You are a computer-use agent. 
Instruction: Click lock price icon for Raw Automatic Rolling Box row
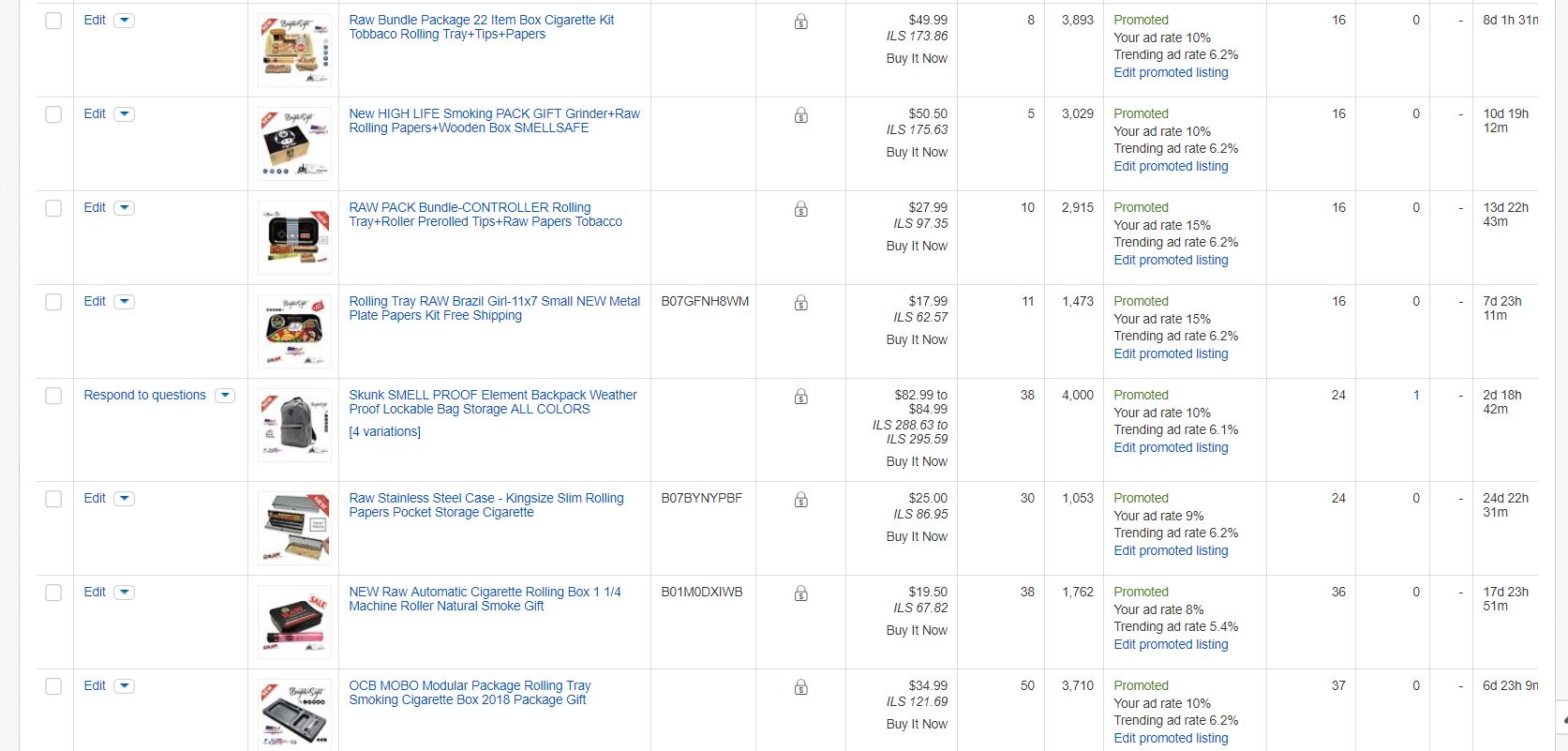[x=800, y=593]
